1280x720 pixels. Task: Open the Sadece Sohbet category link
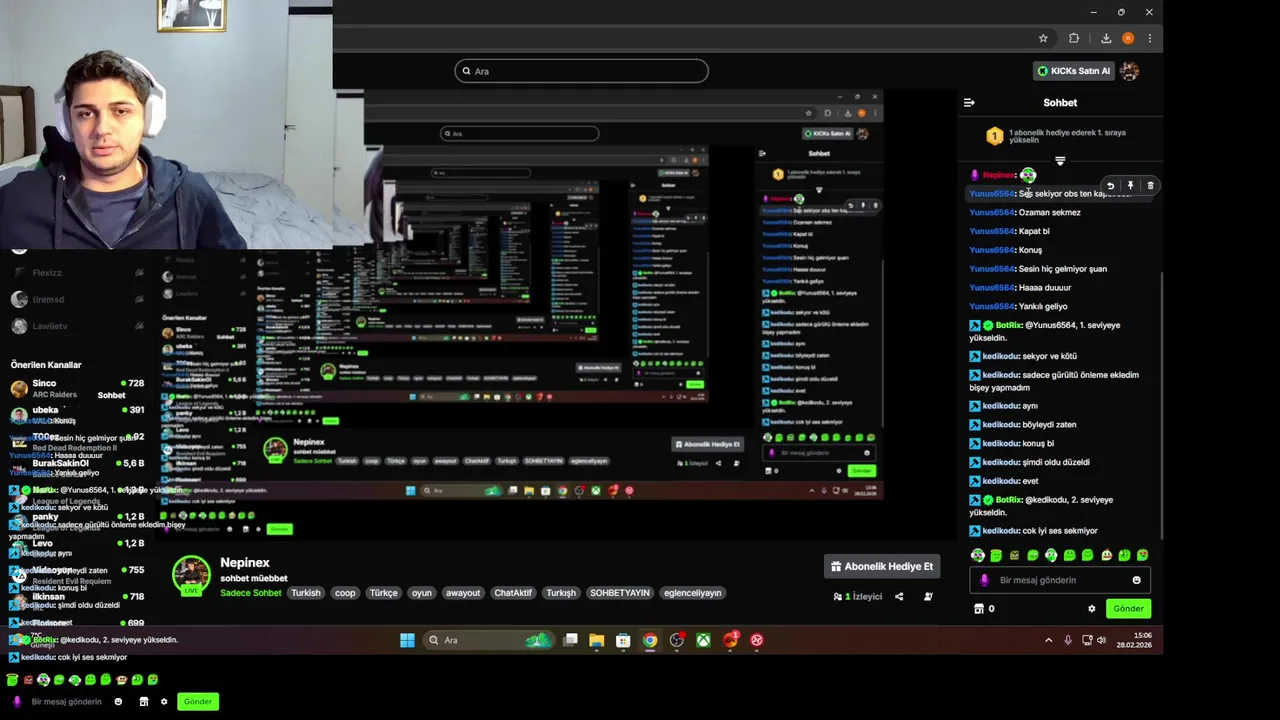[x=251, y=593]
